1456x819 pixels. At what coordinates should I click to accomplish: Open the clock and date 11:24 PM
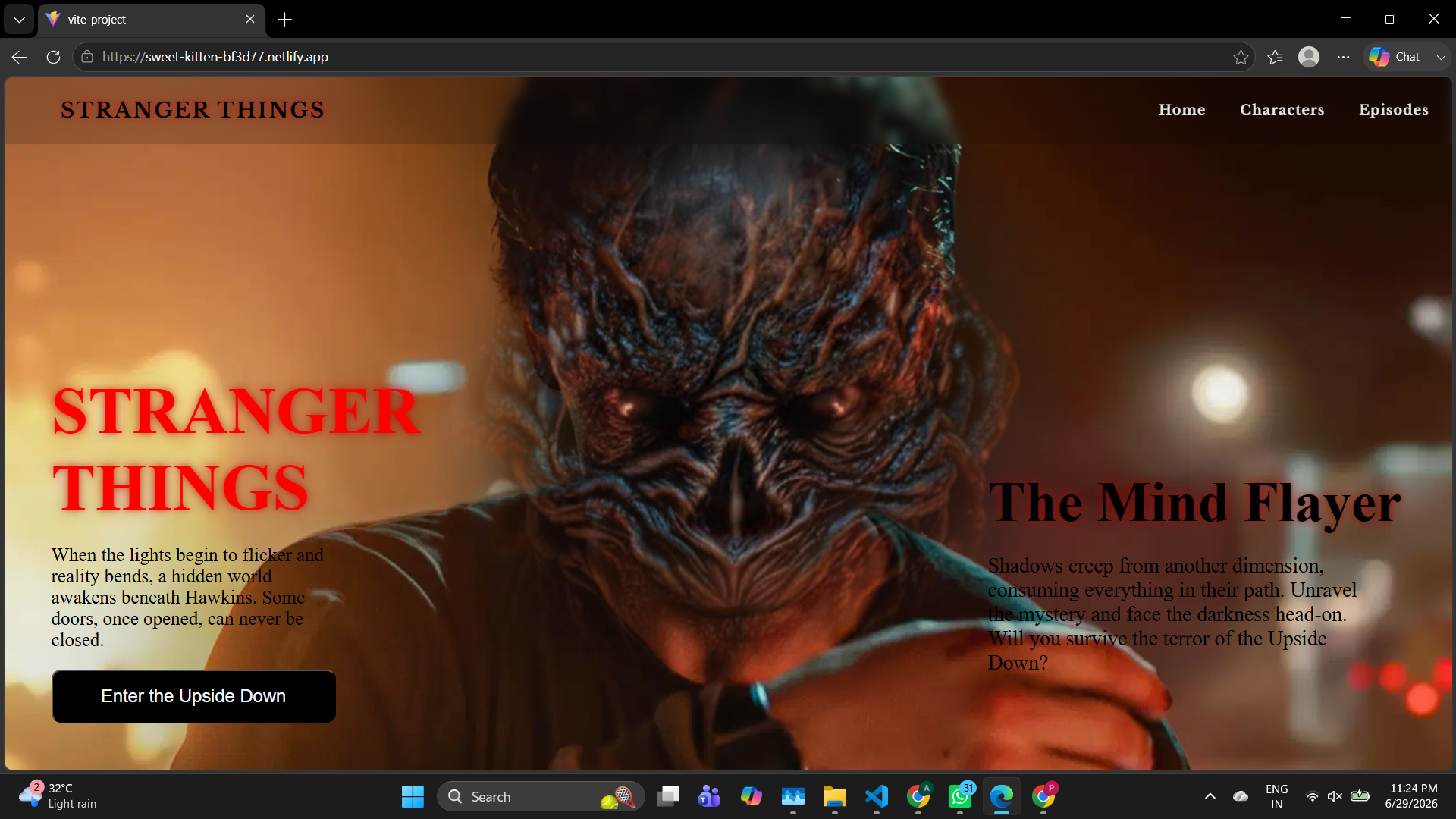click(x=1411, y=796)
